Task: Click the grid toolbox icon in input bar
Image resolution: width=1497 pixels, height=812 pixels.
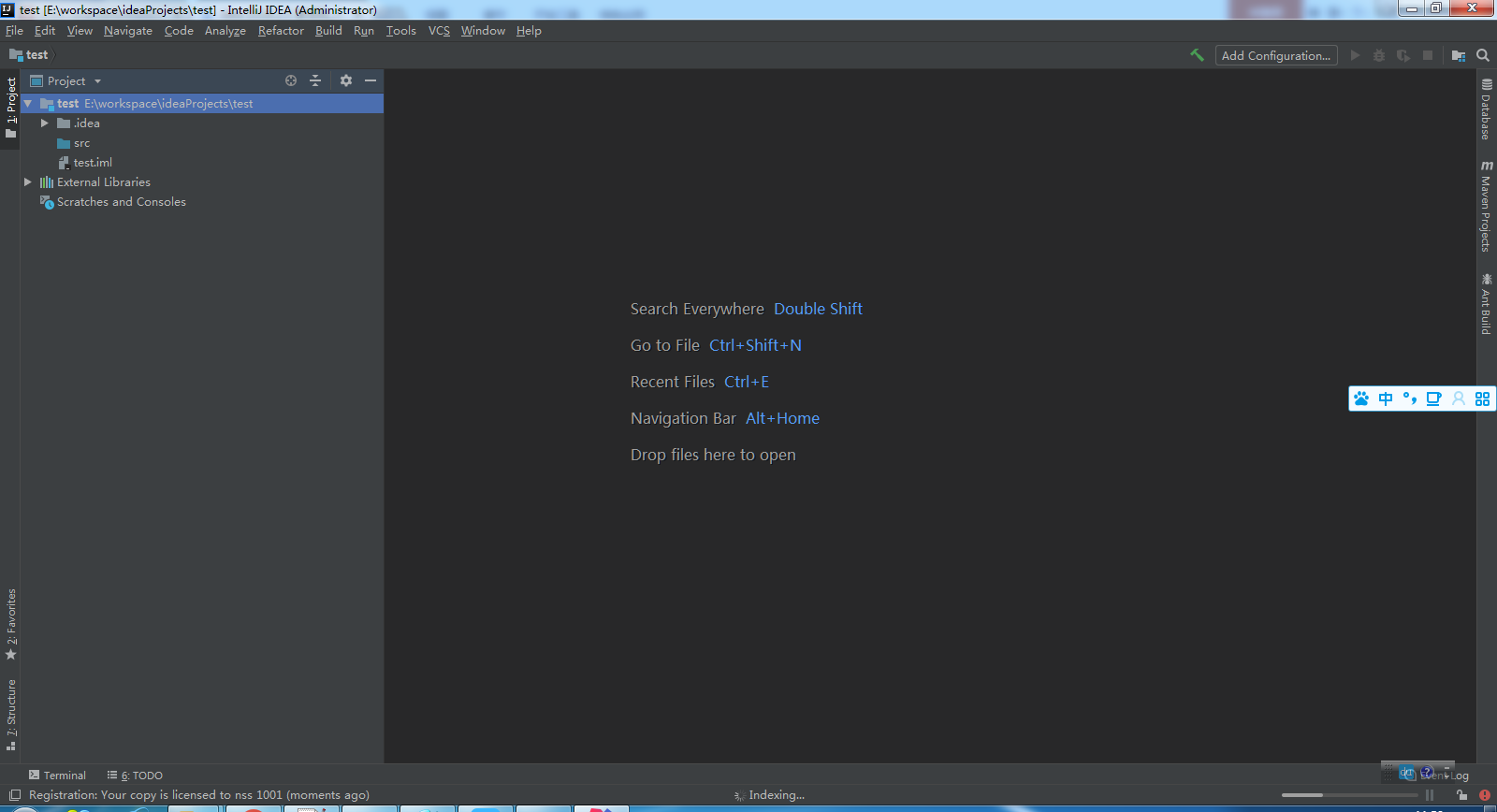Action: [1483, 399]
